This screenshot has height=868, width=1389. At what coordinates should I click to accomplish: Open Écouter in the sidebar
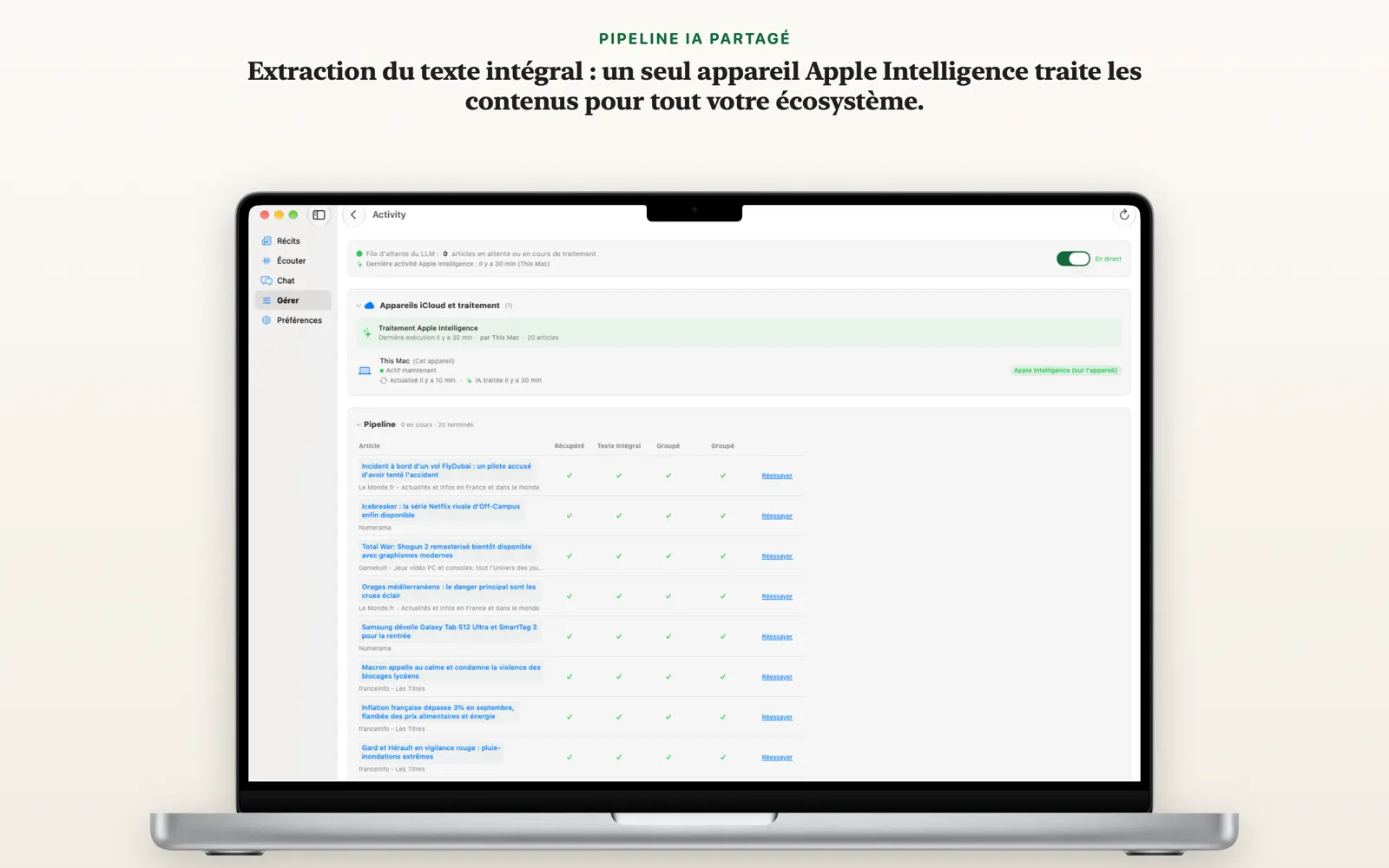click(x=293, y=261)
